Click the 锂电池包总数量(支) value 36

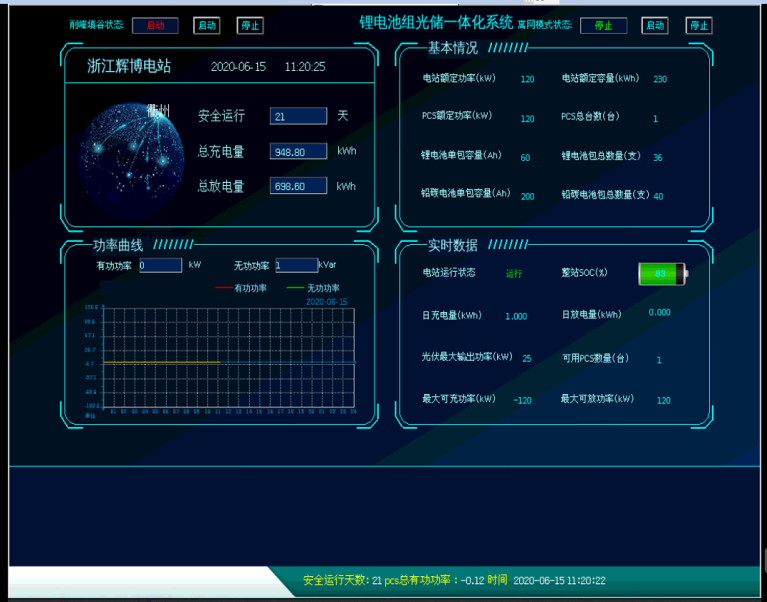pyautogui.click(x=658, y=157)
